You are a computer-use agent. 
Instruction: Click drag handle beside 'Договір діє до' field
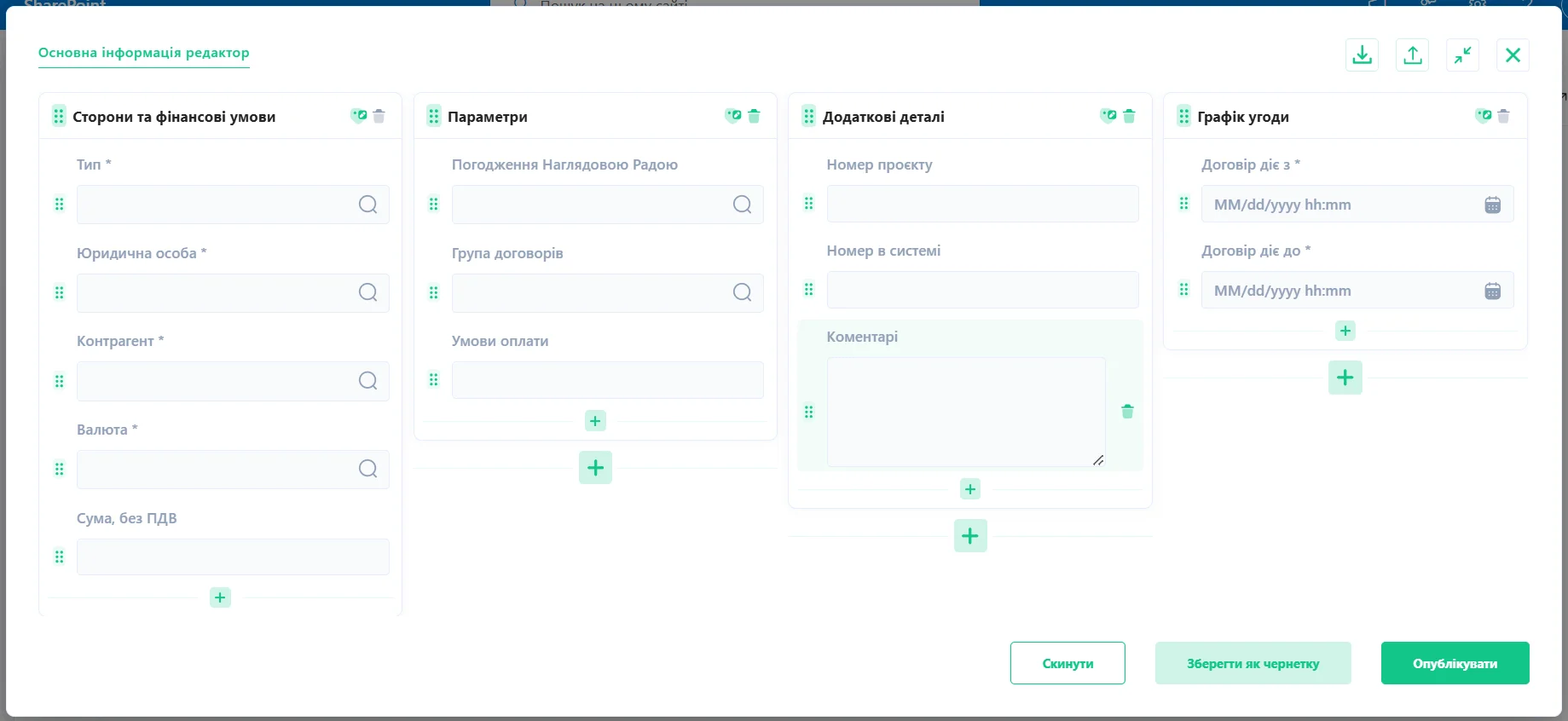point(1183,290)
